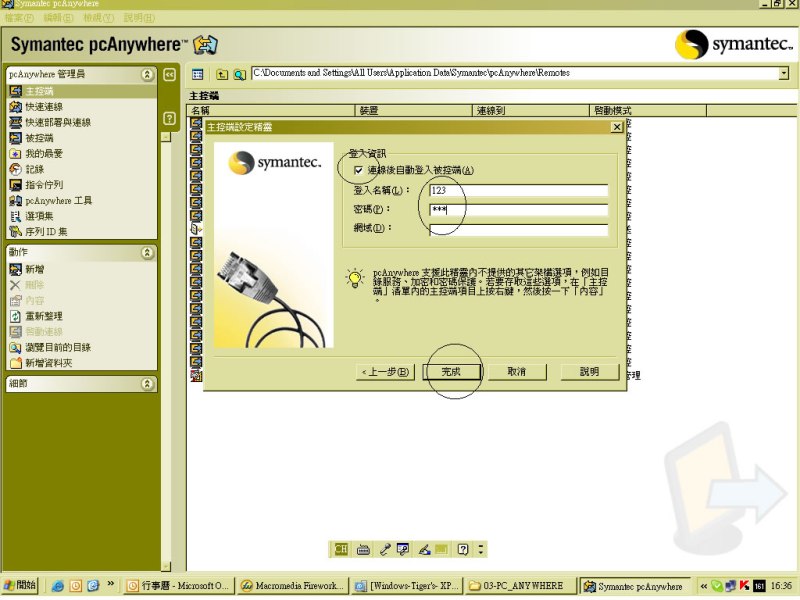Collapse the 動作 panel
Viewport: 800px width, 600px height.
tap(147, 253)
